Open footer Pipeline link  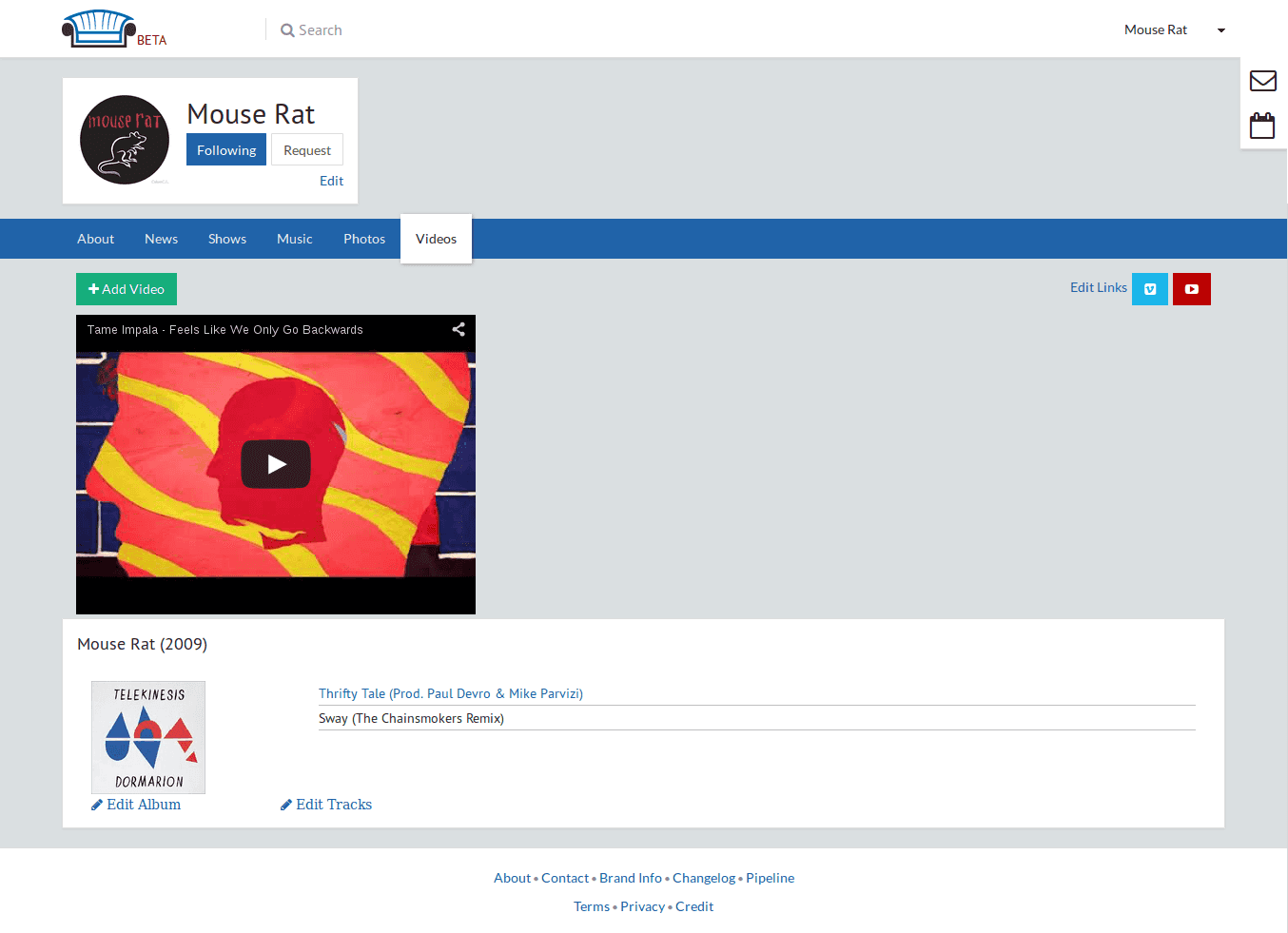771,878
